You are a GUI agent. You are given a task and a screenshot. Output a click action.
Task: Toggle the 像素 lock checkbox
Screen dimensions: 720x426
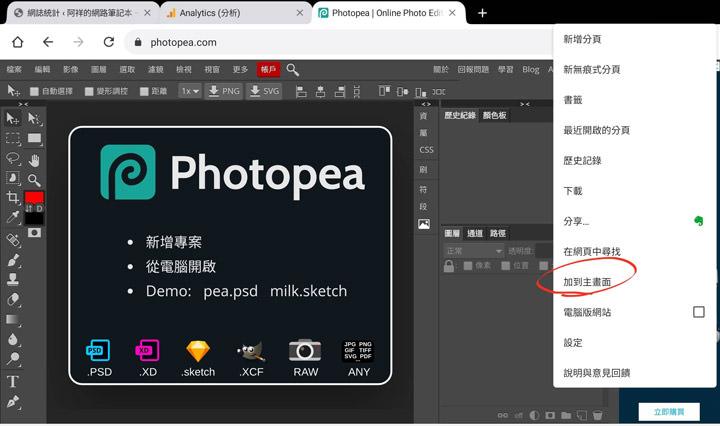(x=468, y=266)
